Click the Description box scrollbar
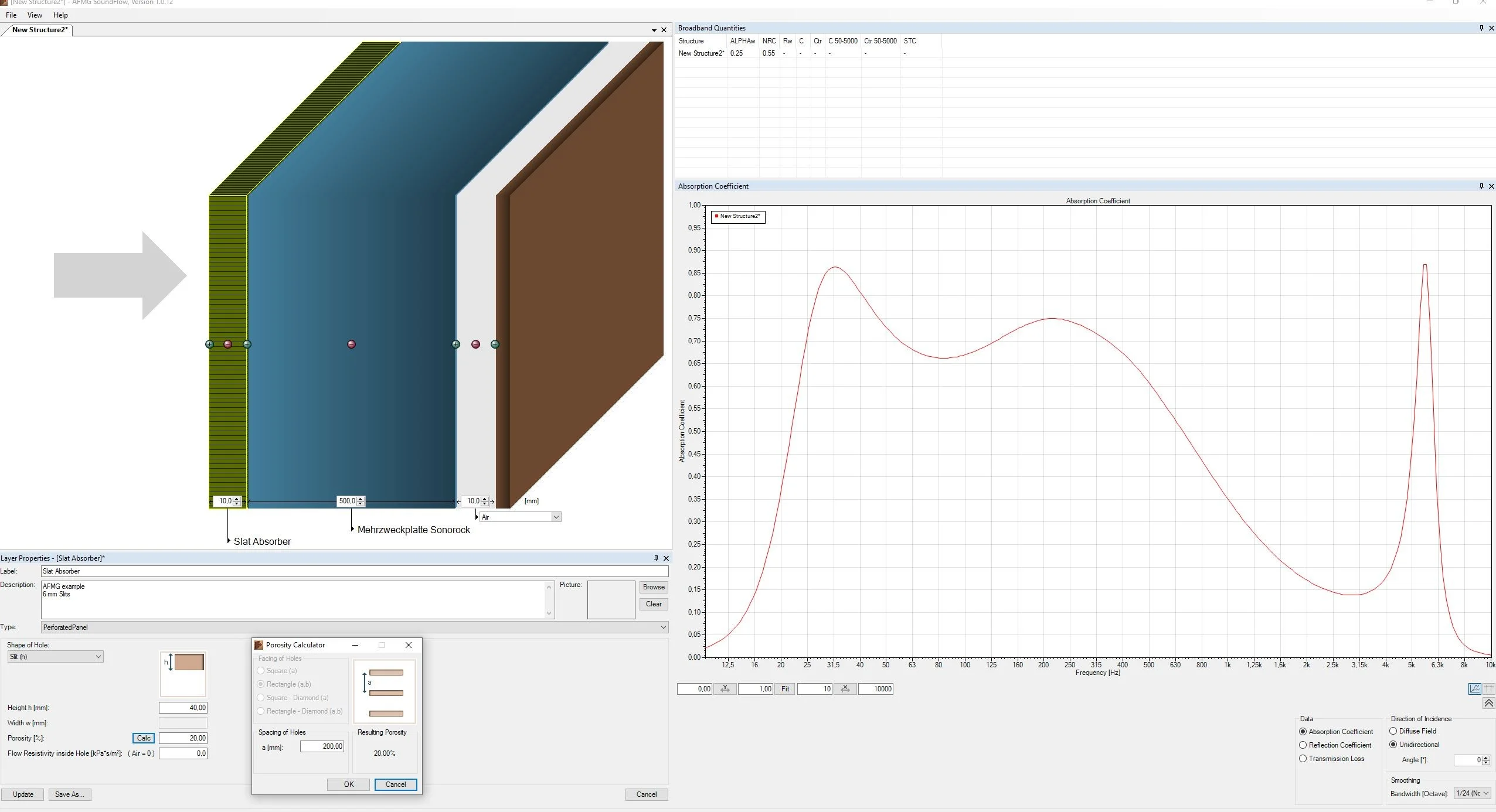1496x812 pixels. [549, 600]
